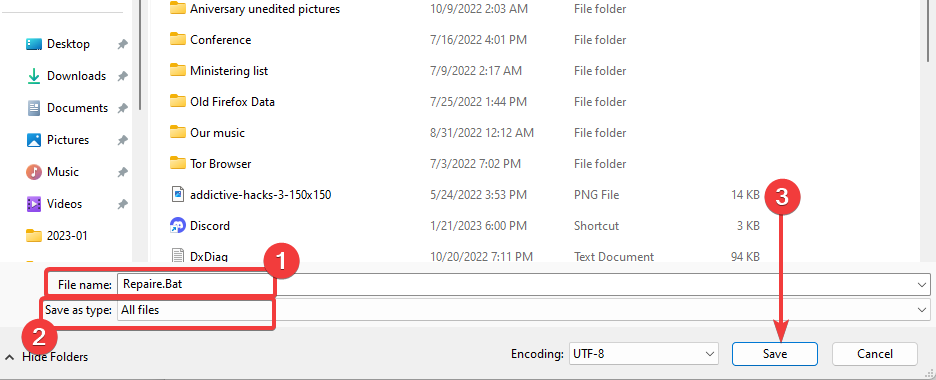Expand the File name dropdown arrow
Image resolution: width=936 pixels, height=380 pixels.
pos(922,285)
